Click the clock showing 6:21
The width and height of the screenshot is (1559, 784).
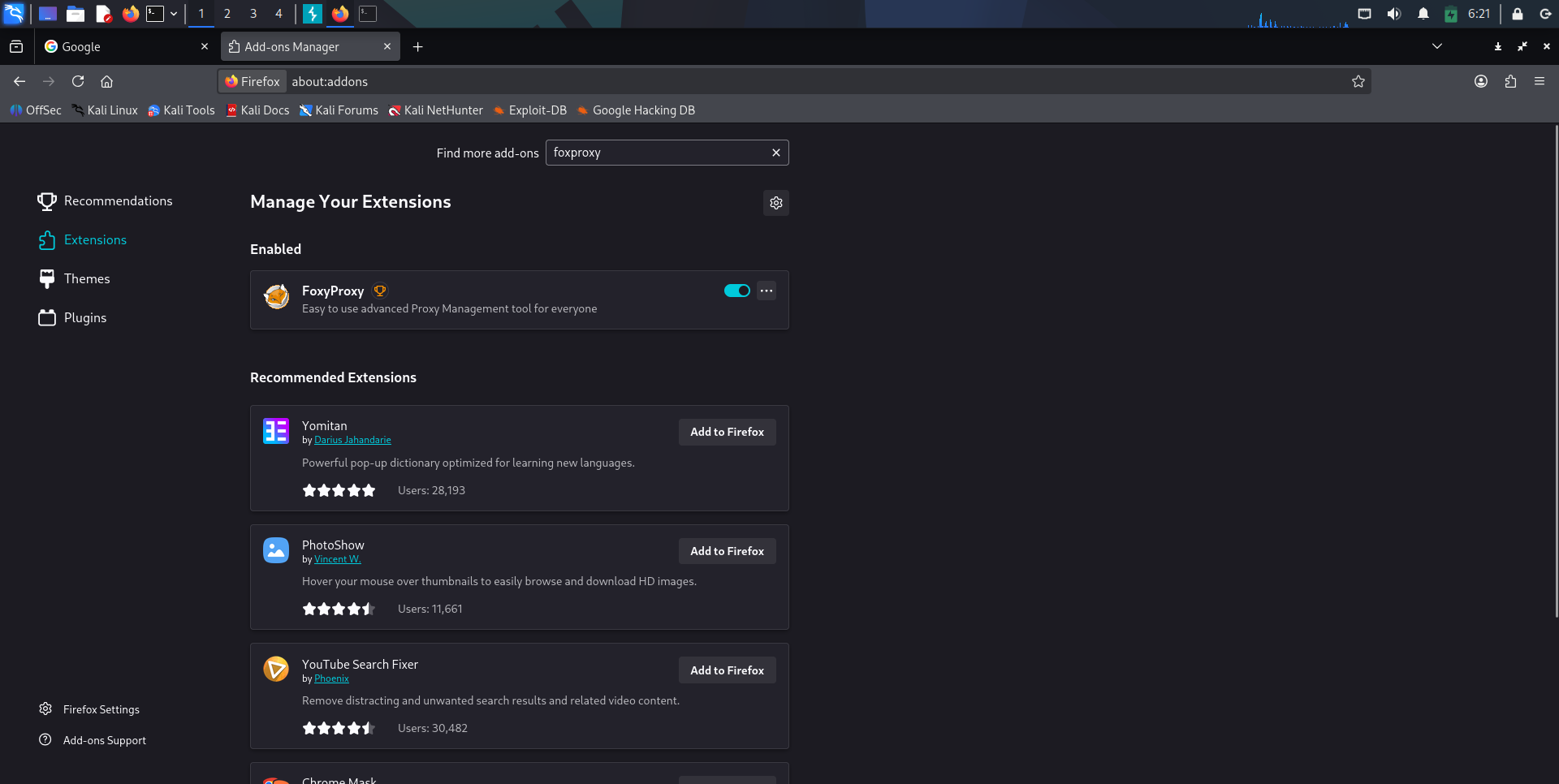(x=1479, y=14)
